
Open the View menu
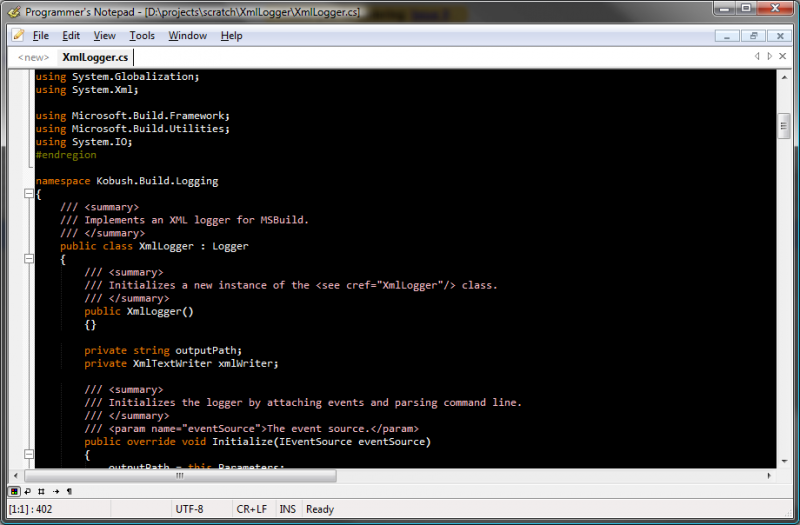[104, 35]
